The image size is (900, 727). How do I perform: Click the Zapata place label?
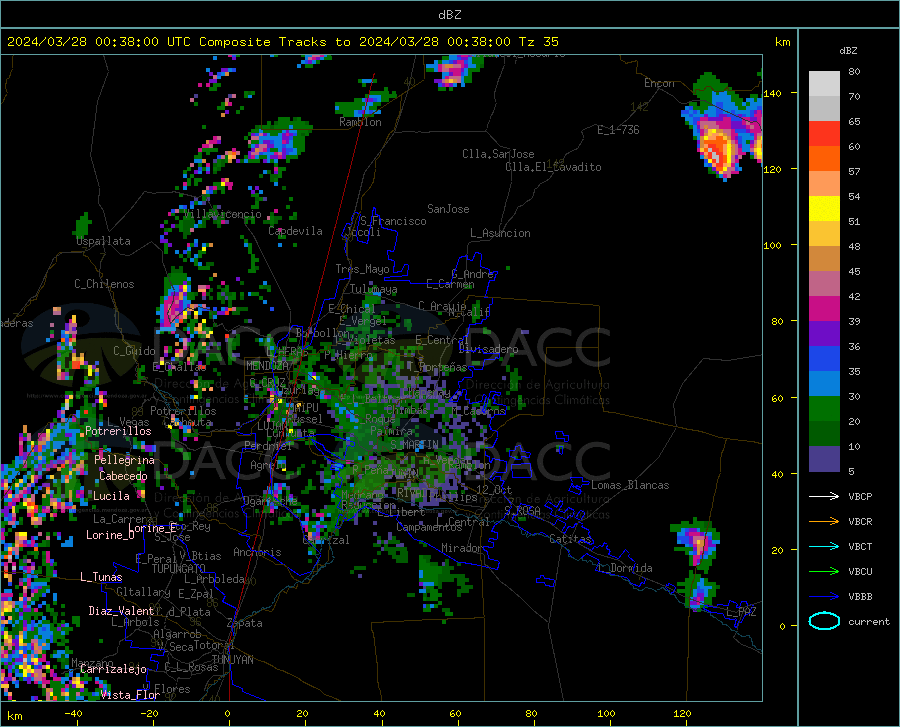[245, 623]
